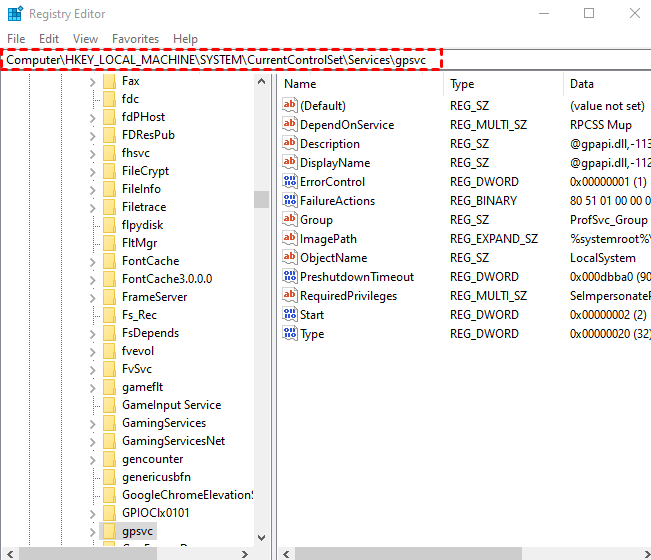Click the tree scroll-down arrow
Image resolution: width=651 pixels, height=560 pixels.
coord(262,538)
